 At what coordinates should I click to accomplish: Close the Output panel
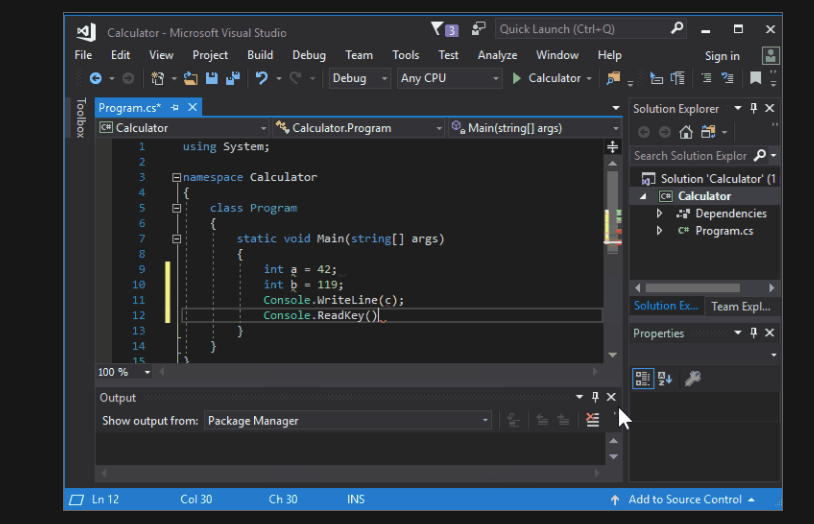point(612,397)
